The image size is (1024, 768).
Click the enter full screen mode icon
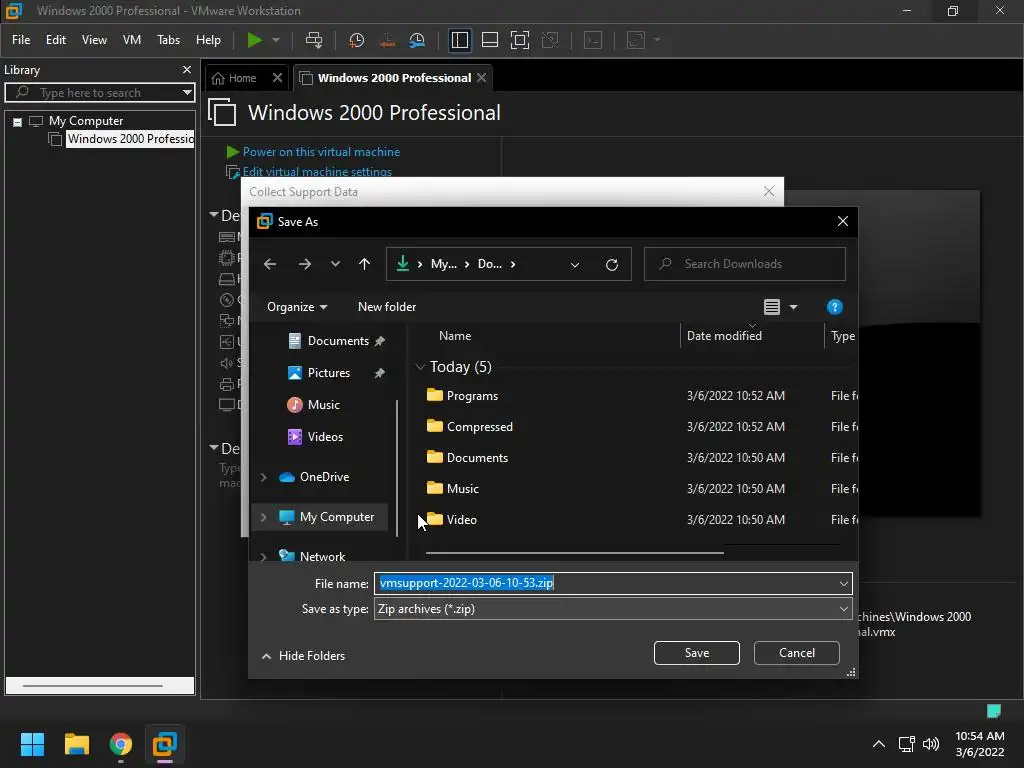tap(520, 40)
